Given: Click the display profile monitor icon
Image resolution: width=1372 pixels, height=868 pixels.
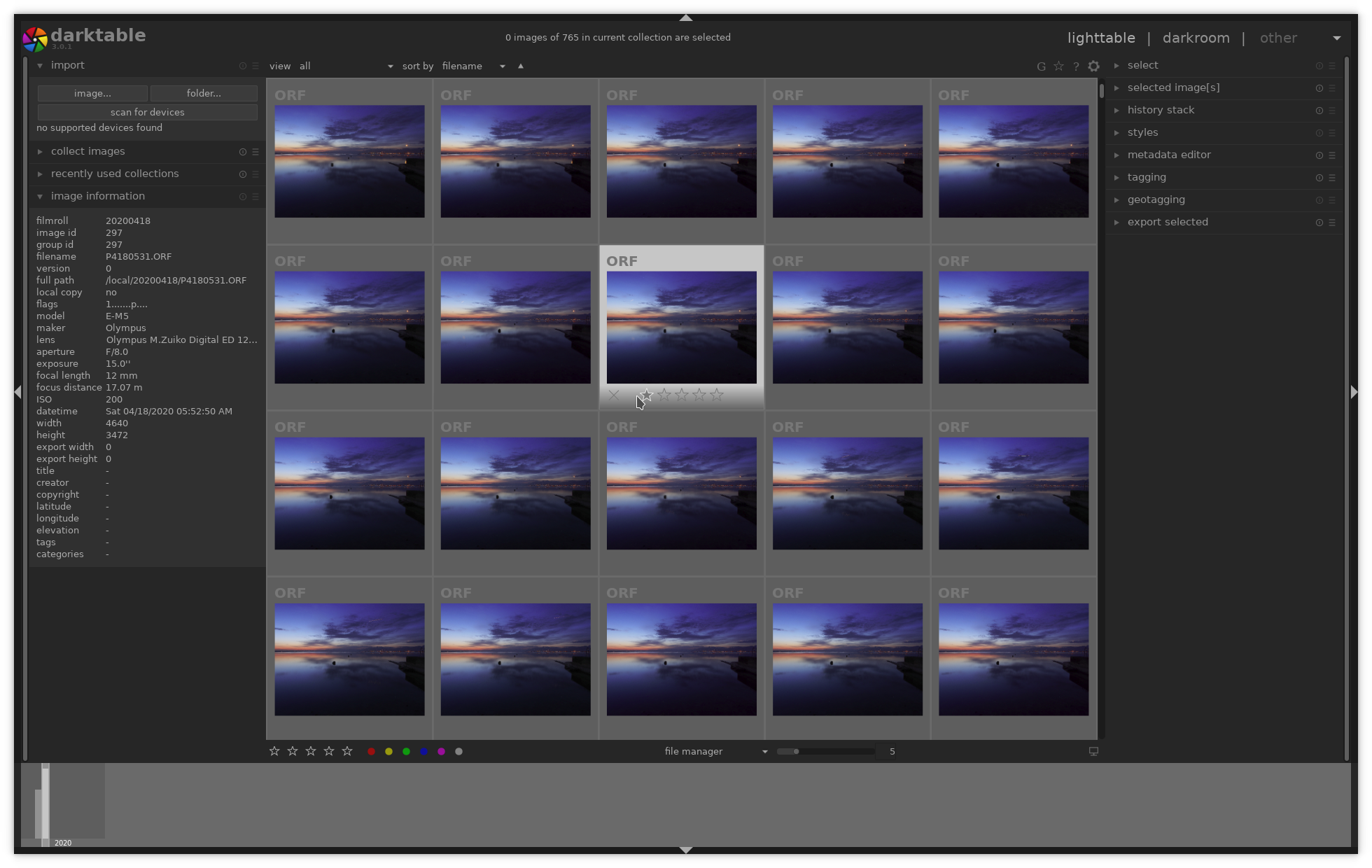Looking at the screenshot, I should click(1093, 751).
